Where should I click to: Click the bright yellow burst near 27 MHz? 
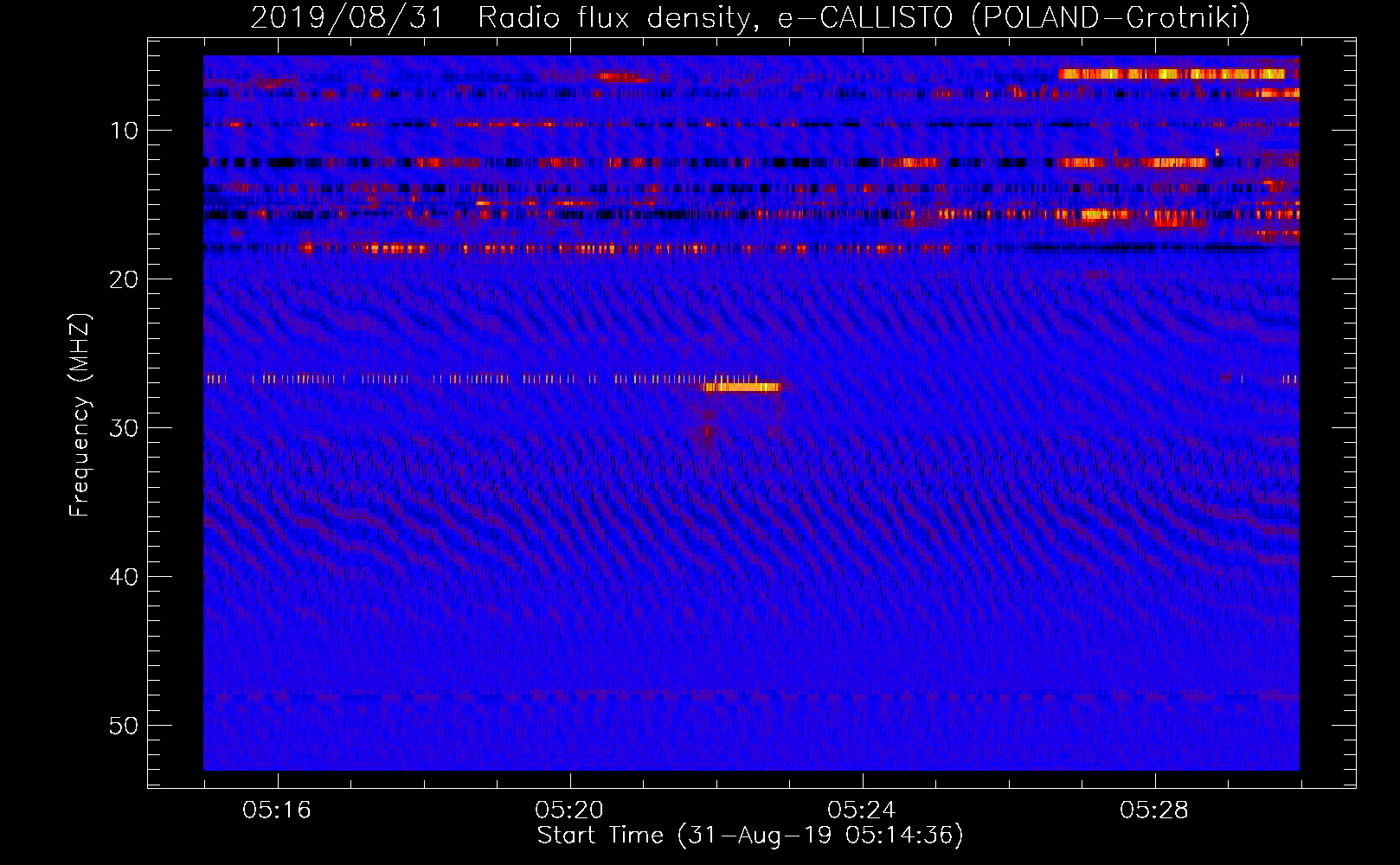pyautogui.click(x=742, y=388)
